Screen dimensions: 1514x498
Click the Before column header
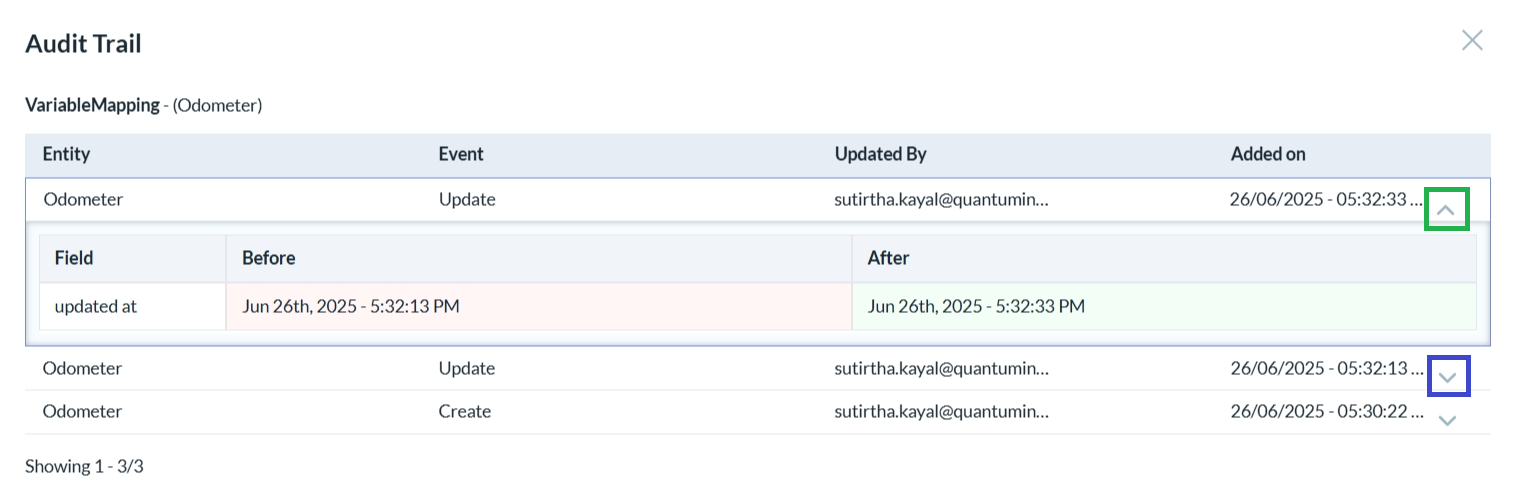tap(268, 258)
